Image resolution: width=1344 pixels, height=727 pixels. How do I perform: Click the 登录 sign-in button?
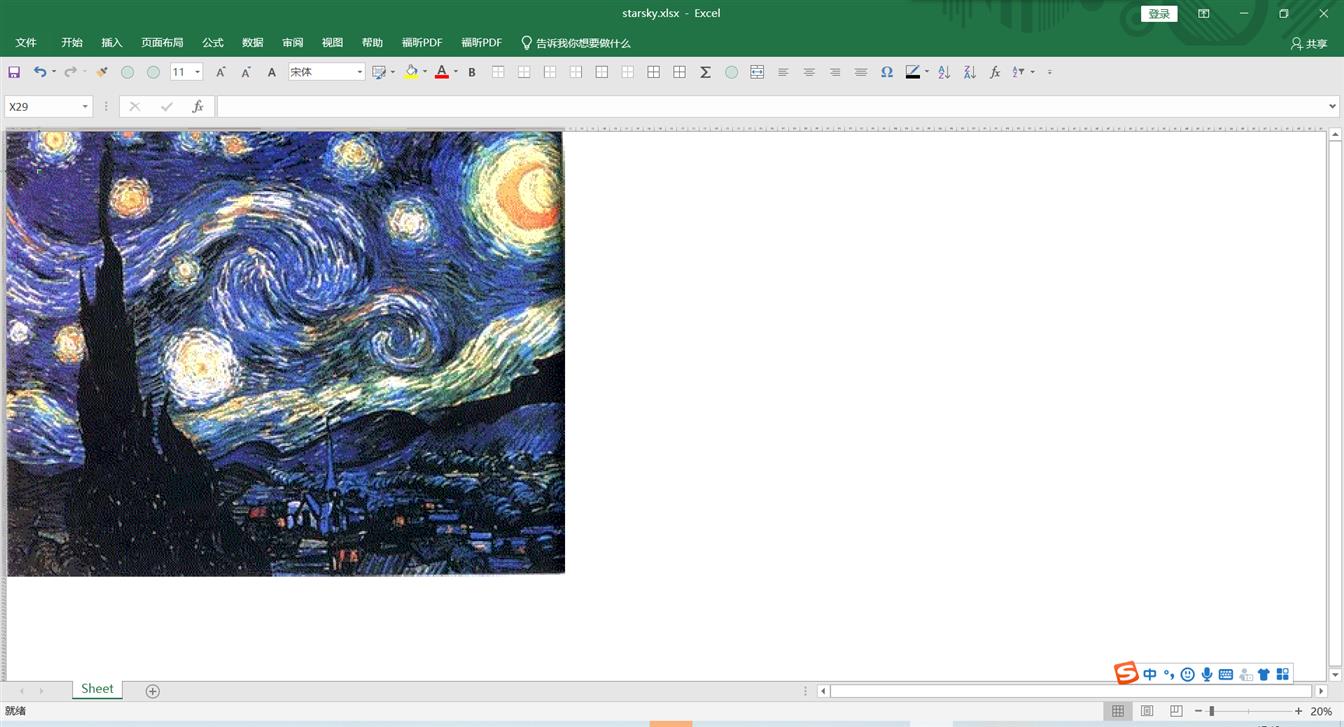coord(1159,14)
